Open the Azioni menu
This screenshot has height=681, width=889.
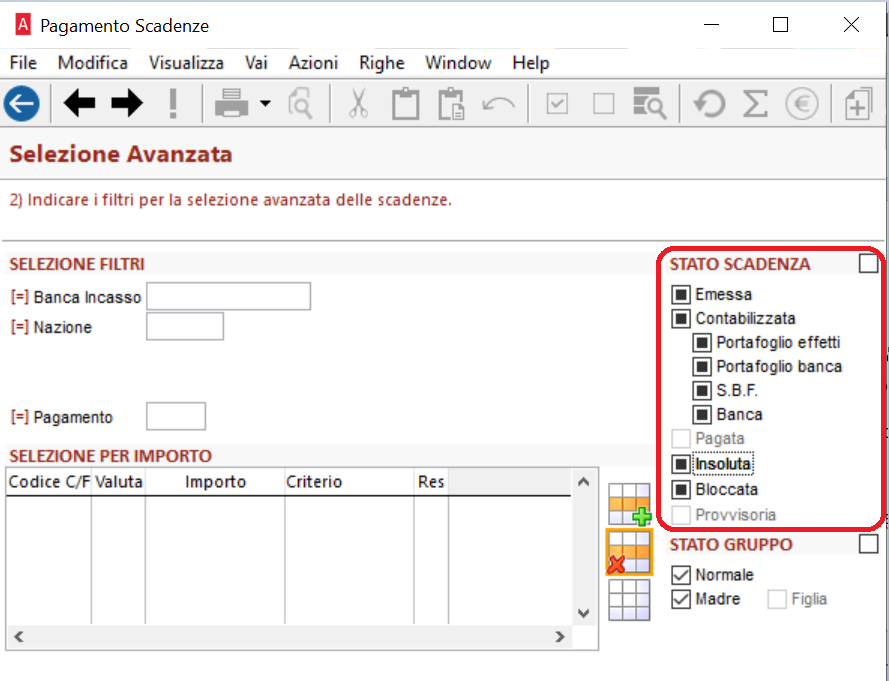pyautogui.click(x=314, y=62)
